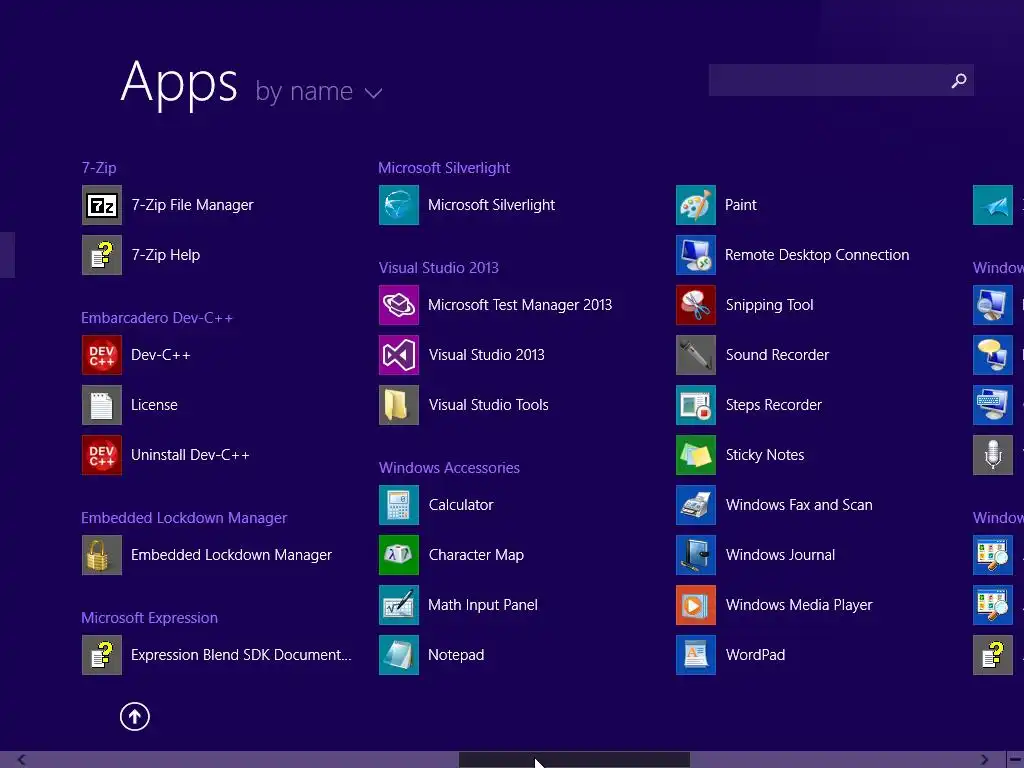Launch Notepad via its icon

click(399, 654)
